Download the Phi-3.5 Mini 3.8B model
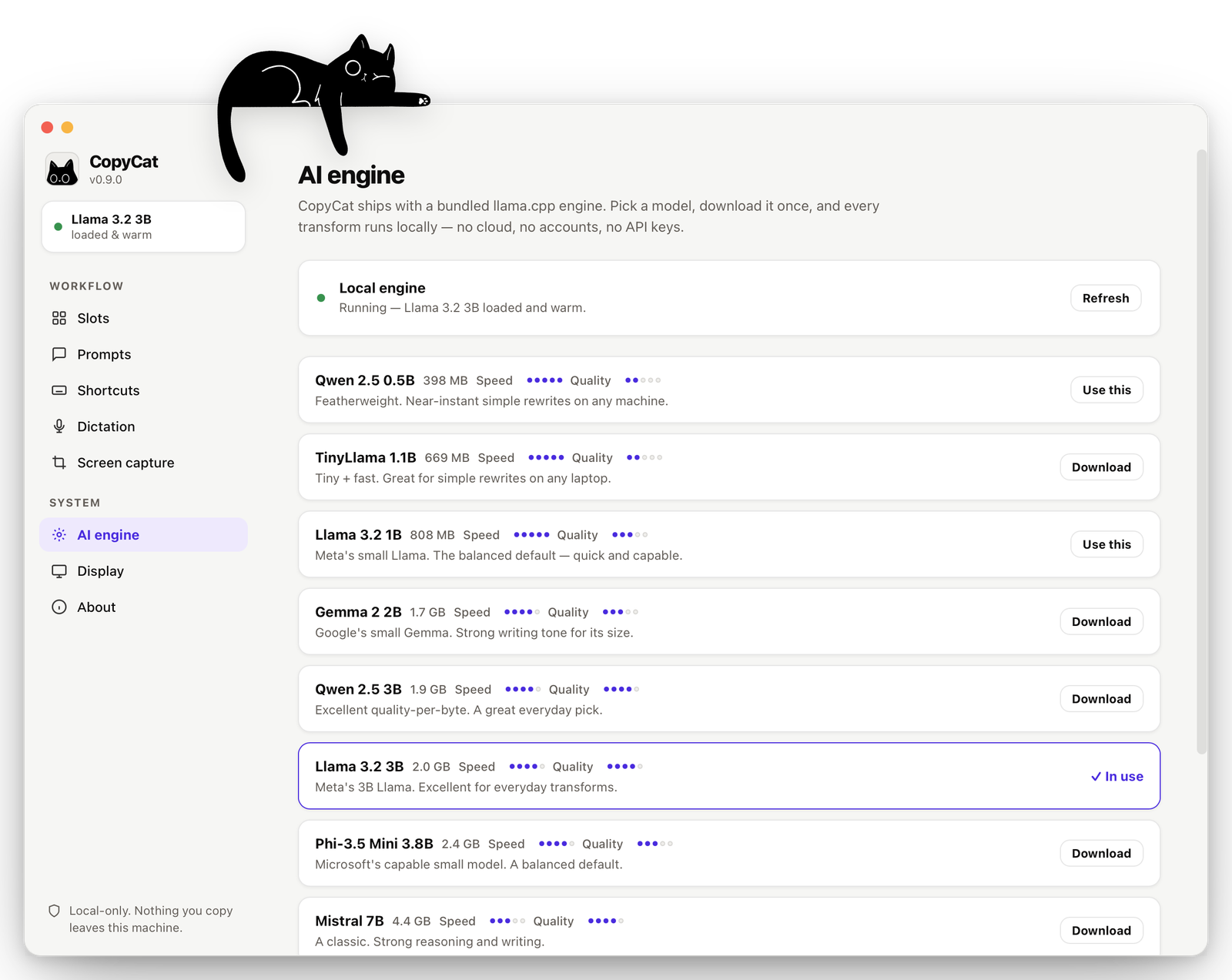This screenshot has width=1232, height=980. 1101,854
